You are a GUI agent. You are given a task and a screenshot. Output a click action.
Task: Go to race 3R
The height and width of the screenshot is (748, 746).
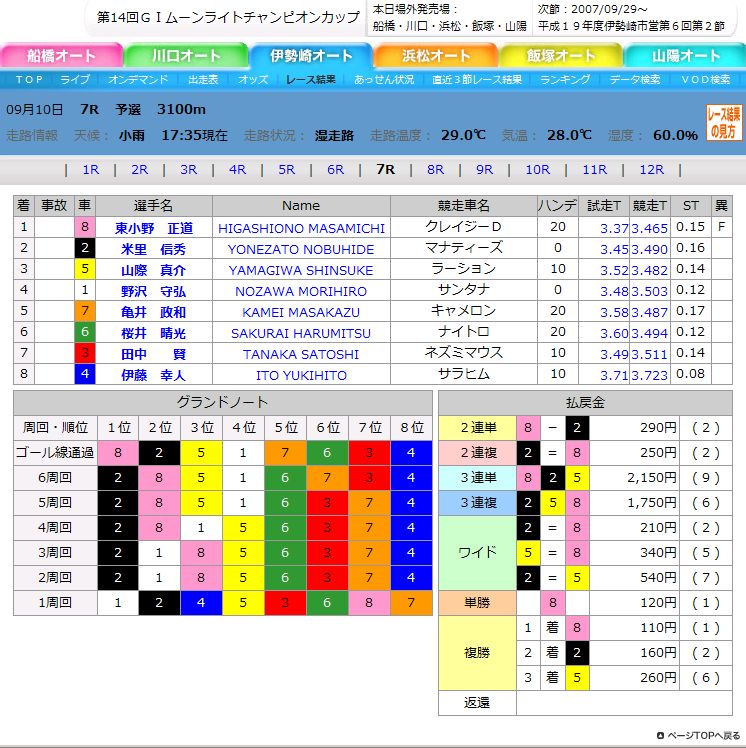[x=188, y=169]
